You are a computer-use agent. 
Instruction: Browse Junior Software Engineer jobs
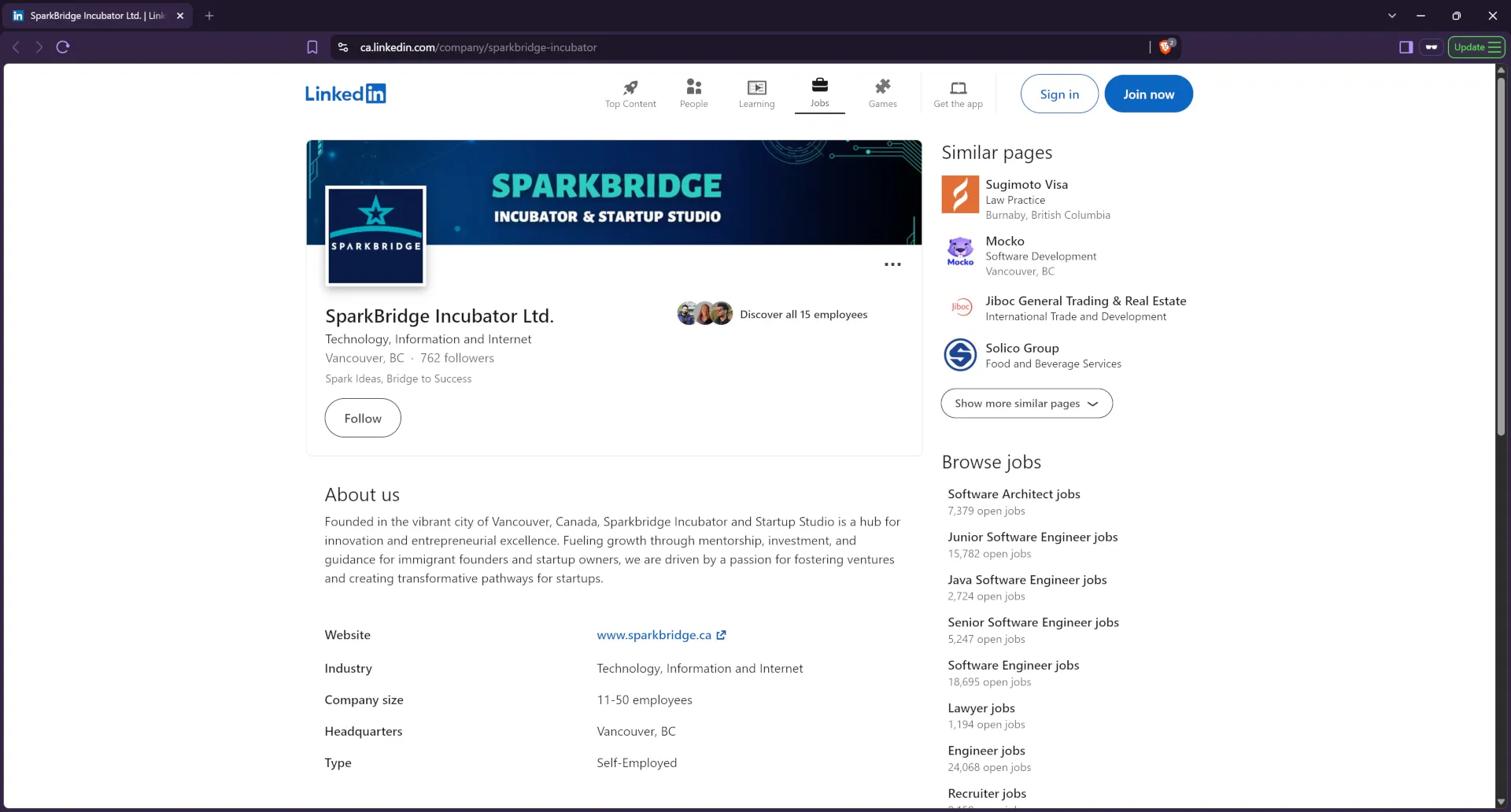(x=1033, y=537)
